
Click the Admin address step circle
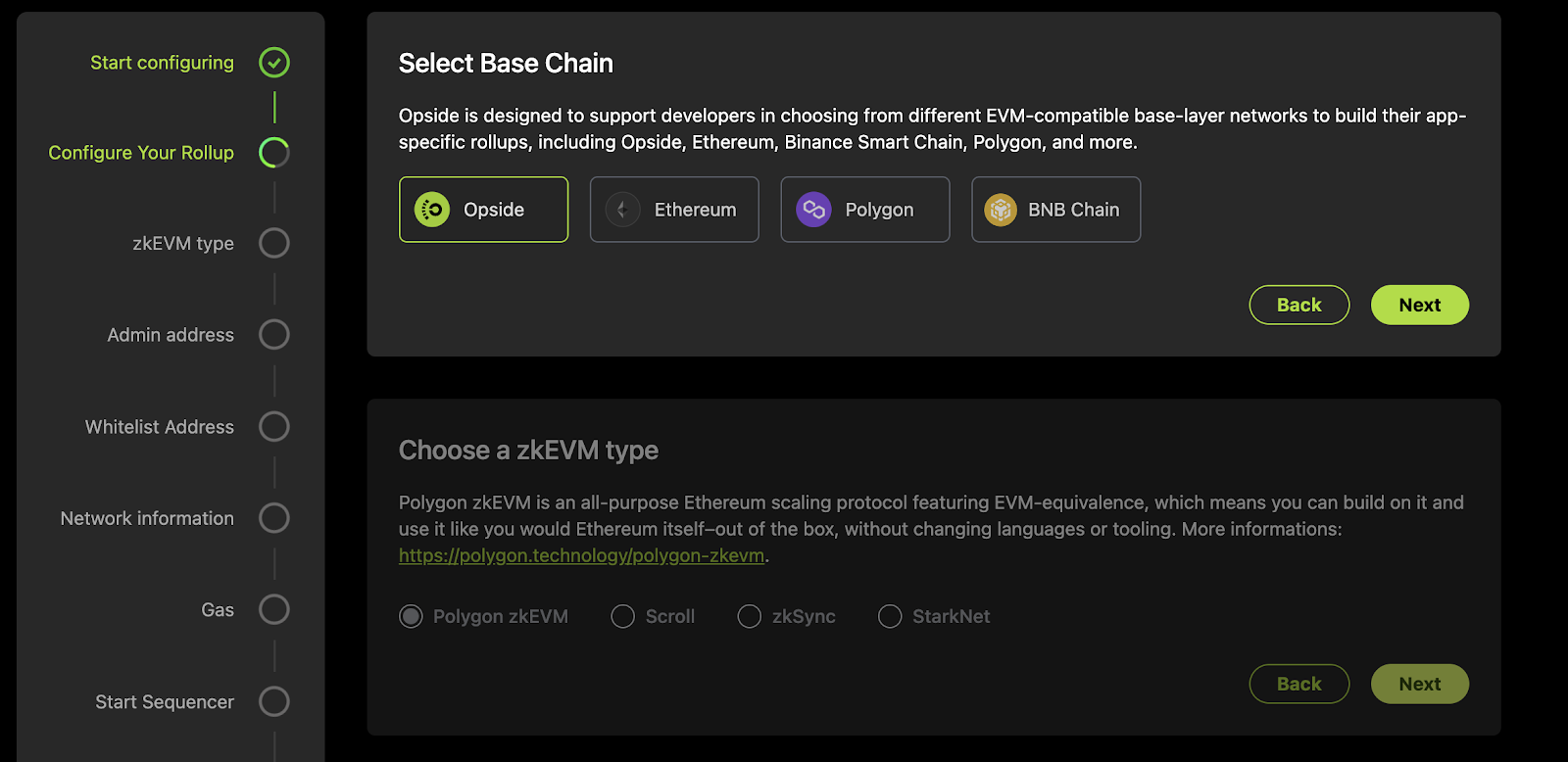coord(274,335)
